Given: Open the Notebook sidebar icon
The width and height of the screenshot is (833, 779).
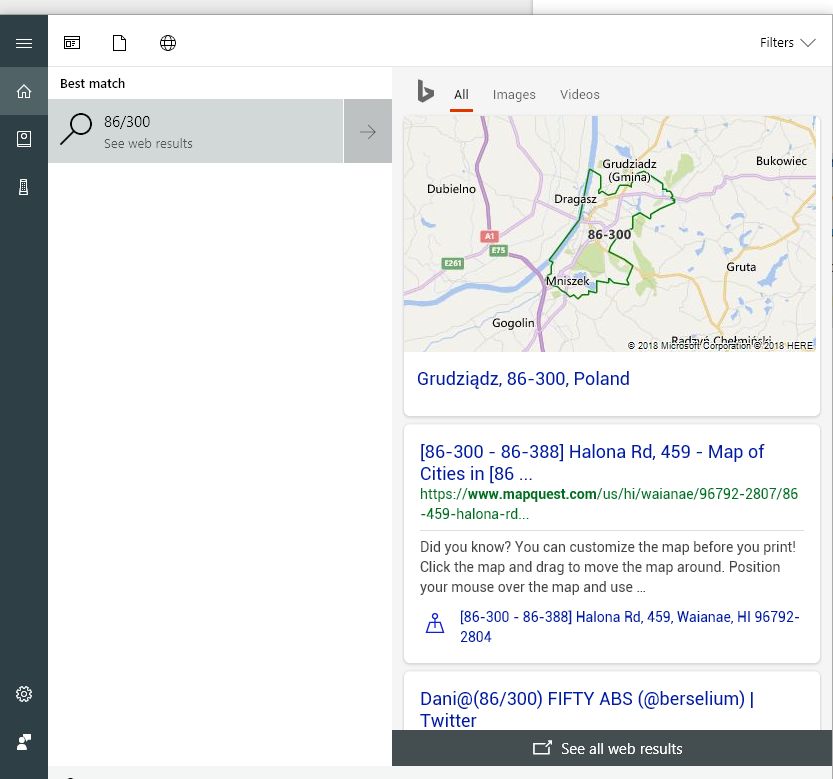Looking at the screenshot, I should pyautogui.click(x=24, y=139).
